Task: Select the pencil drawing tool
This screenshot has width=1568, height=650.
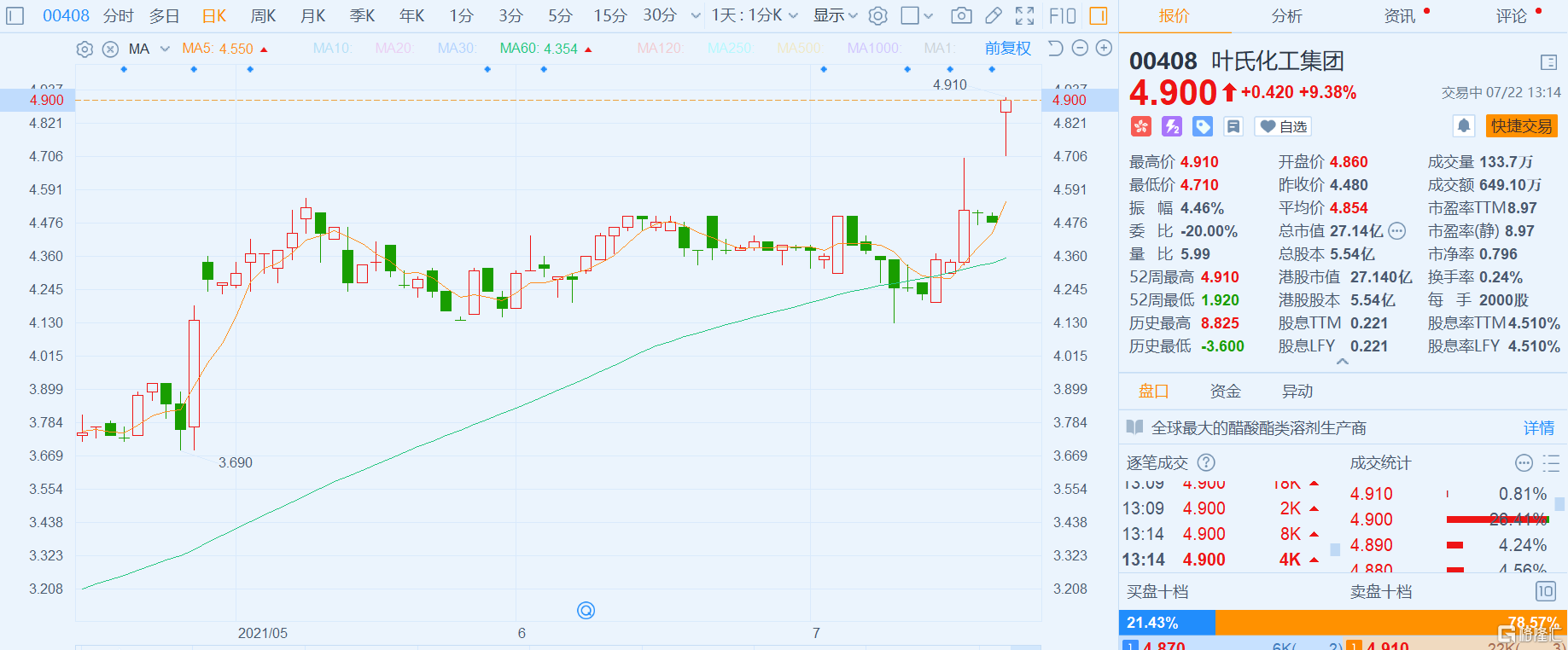Action: point(994,15)
